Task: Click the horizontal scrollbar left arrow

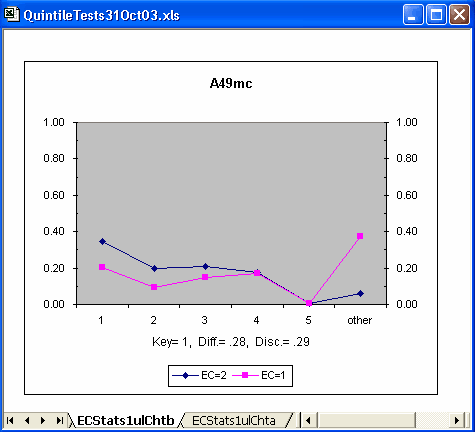Action: pyautogui.click(x=309, y=421)
